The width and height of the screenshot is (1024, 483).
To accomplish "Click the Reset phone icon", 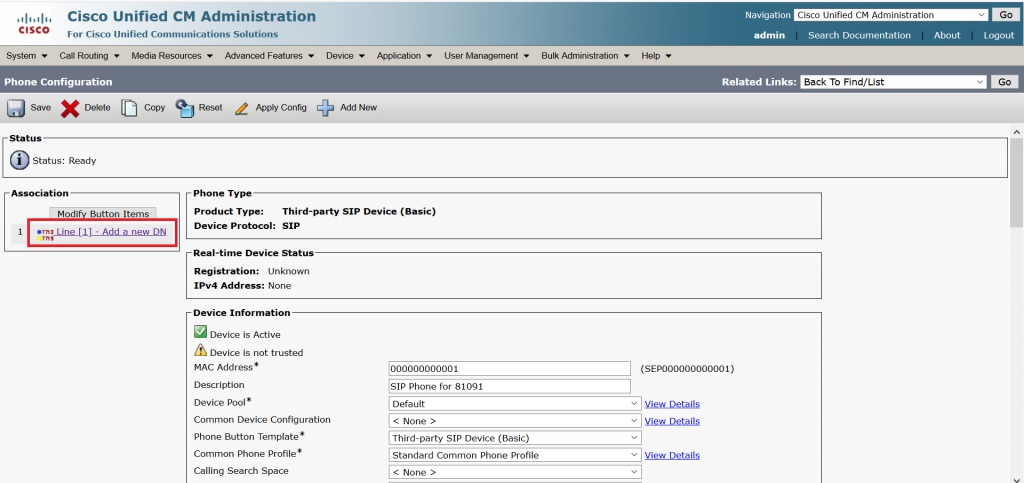I will [x=184, y=107].
